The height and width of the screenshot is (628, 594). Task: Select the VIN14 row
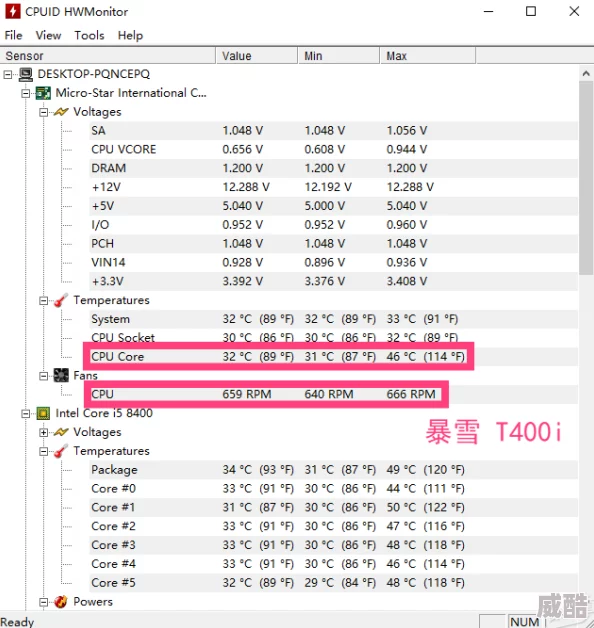click(333, 262)
